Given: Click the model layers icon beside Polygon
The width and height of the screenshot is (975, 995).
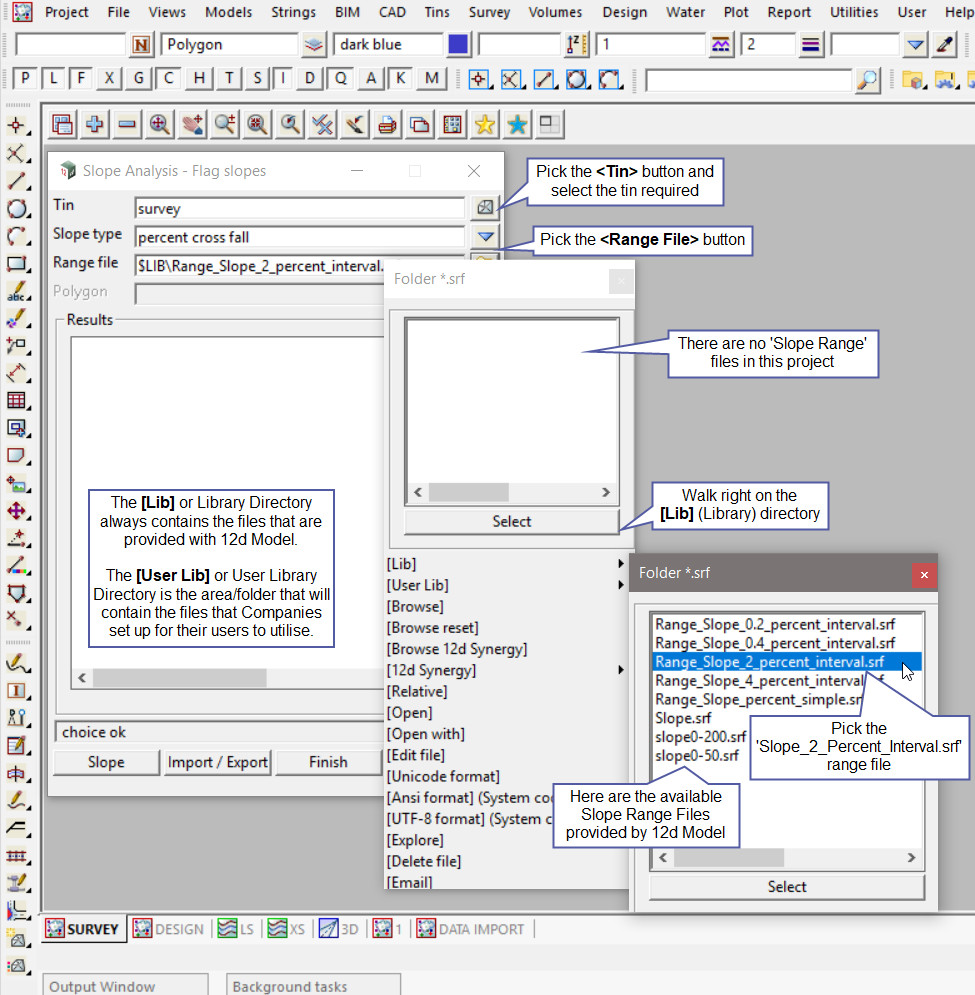Looking at the screenshot, I should pyautogui.click(x=314, y=45).
